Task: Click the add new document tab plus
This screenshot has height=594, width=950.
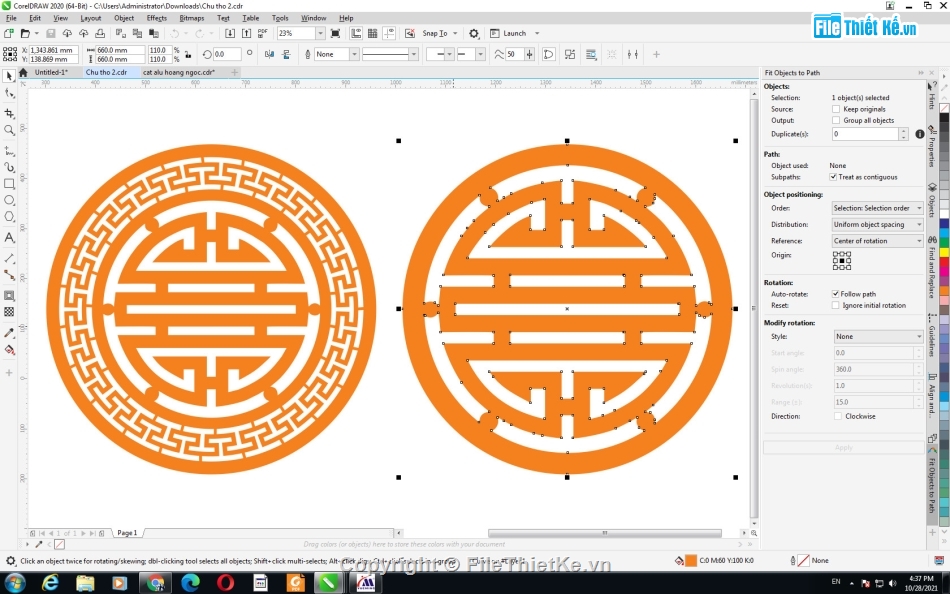Action: click(234, 72)
